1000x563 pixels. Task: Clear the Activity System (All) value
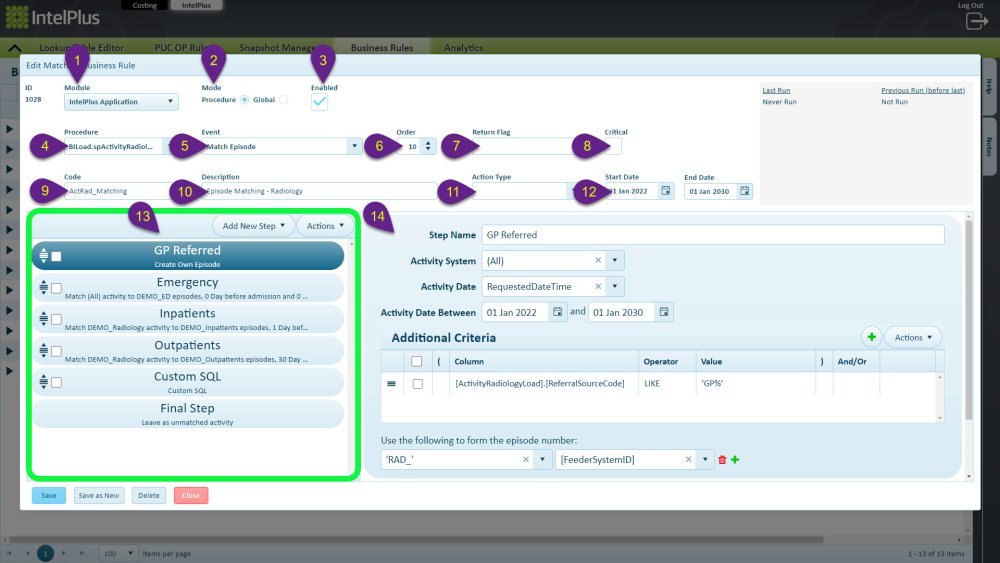pos(598,260)
